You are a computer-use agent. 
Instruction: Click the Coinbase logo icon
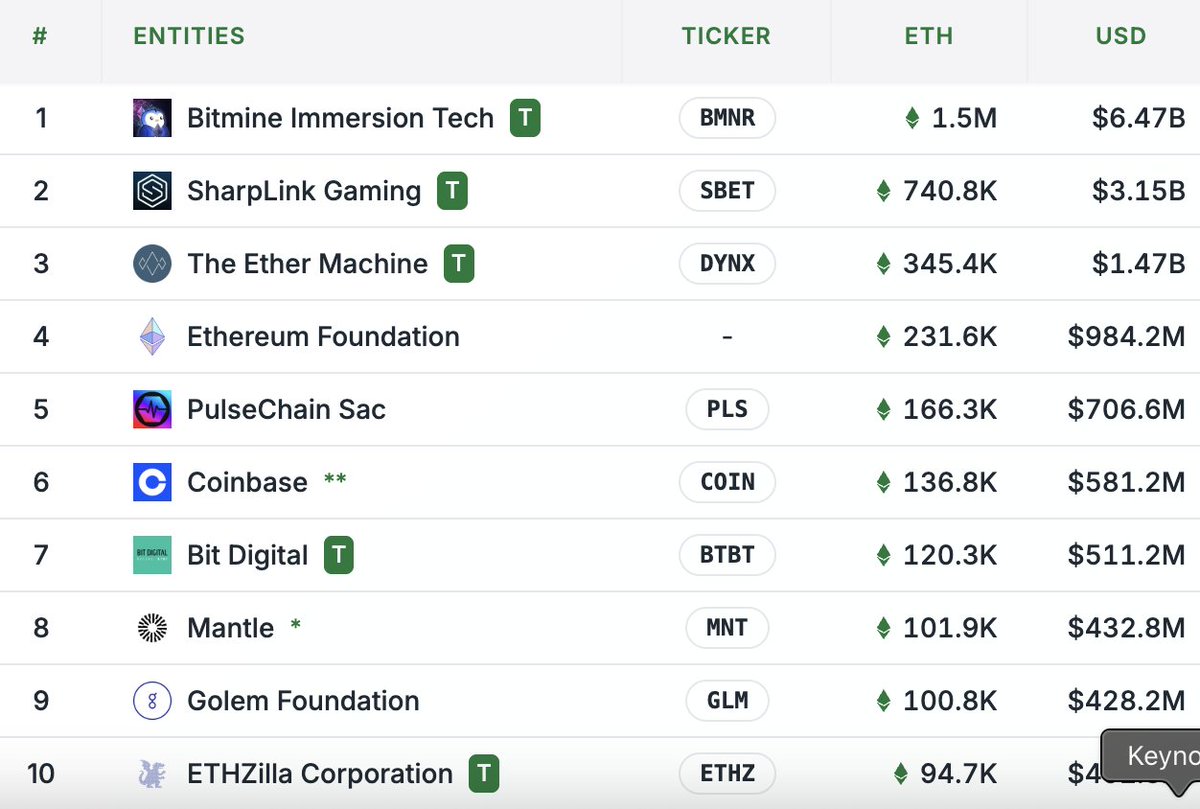coord(152,482)
